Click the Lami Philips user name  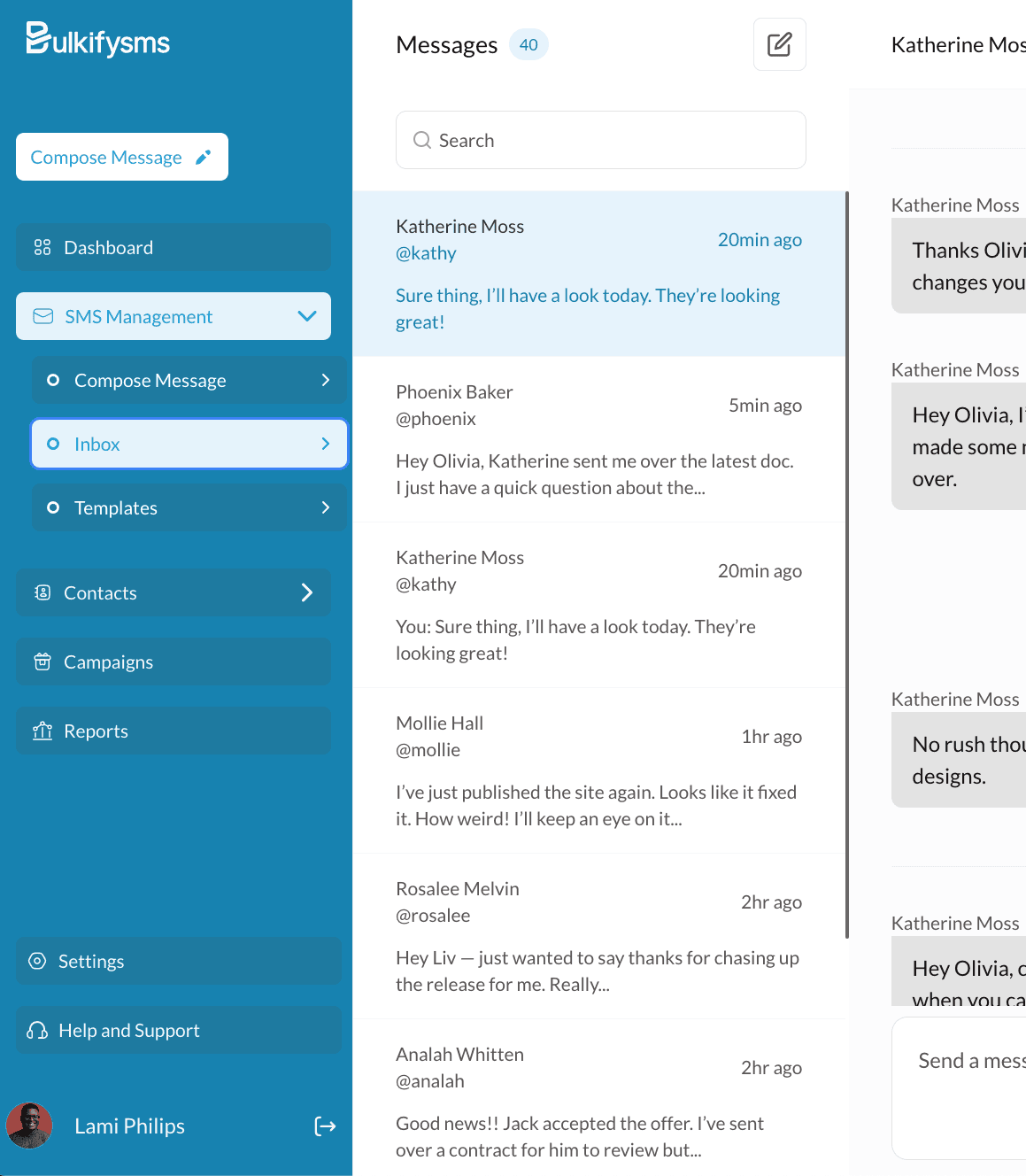point(130,1126)
